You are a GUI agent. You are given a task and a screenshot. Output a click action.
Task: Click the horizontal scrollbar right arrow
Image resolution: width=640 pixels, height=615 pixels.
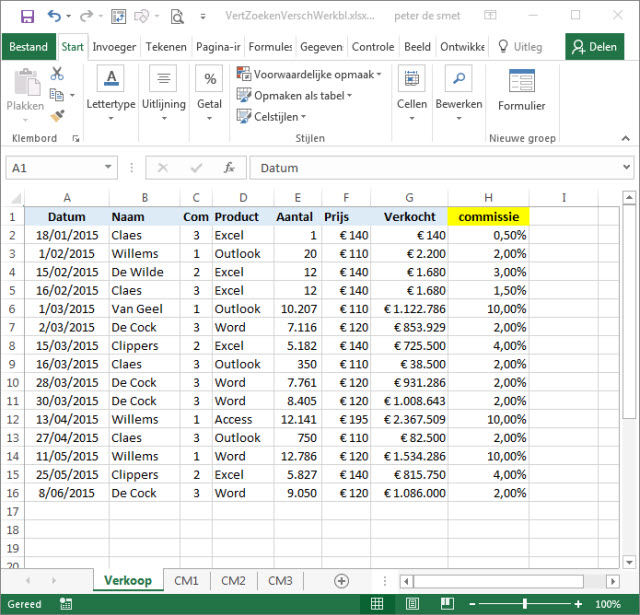click(612, 581)
